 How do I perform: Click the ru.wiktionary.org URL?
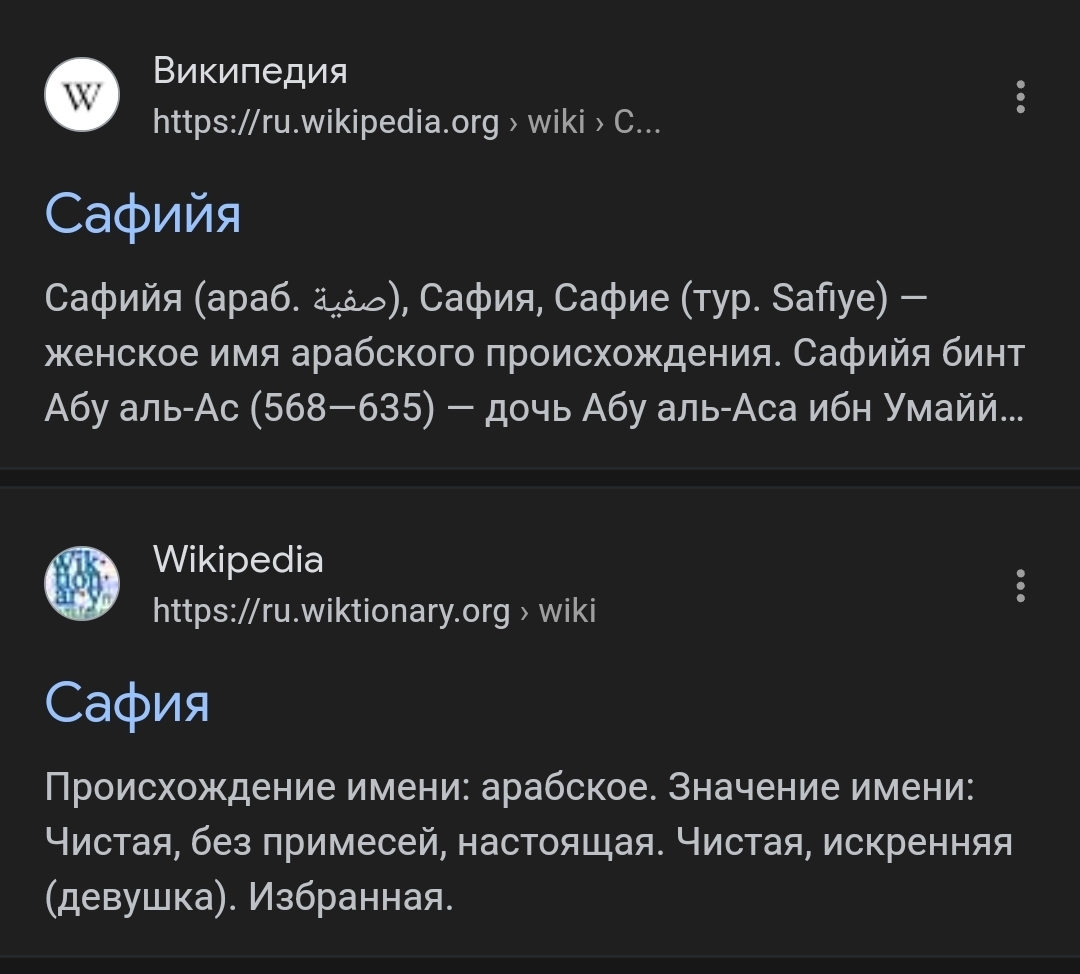pos(331,610)
